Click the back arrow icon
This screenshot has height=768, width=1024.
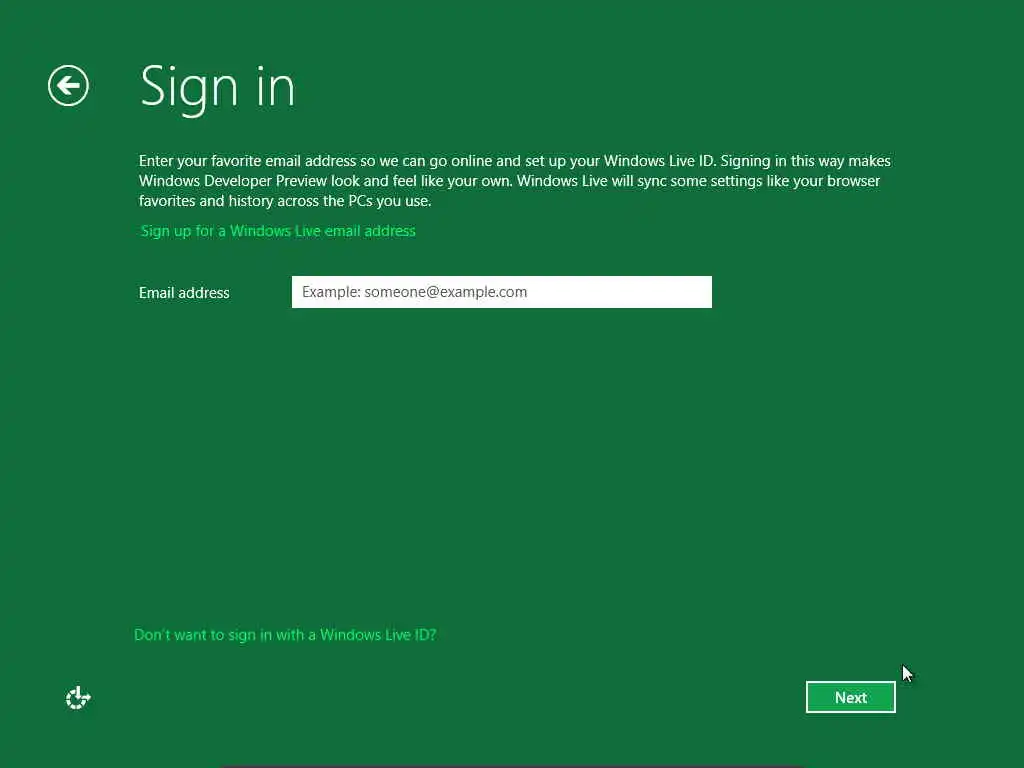coord(68,86)
